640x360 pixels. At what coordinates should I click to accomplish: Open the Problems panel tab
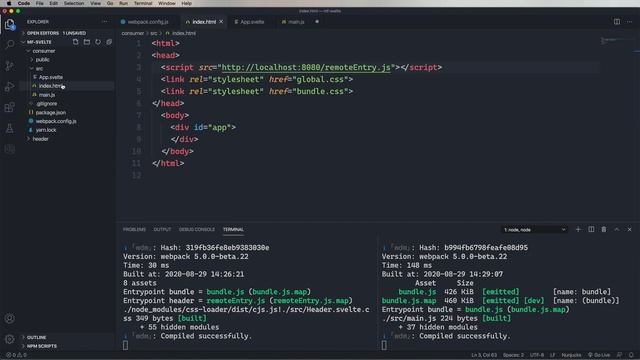point(134,229)
